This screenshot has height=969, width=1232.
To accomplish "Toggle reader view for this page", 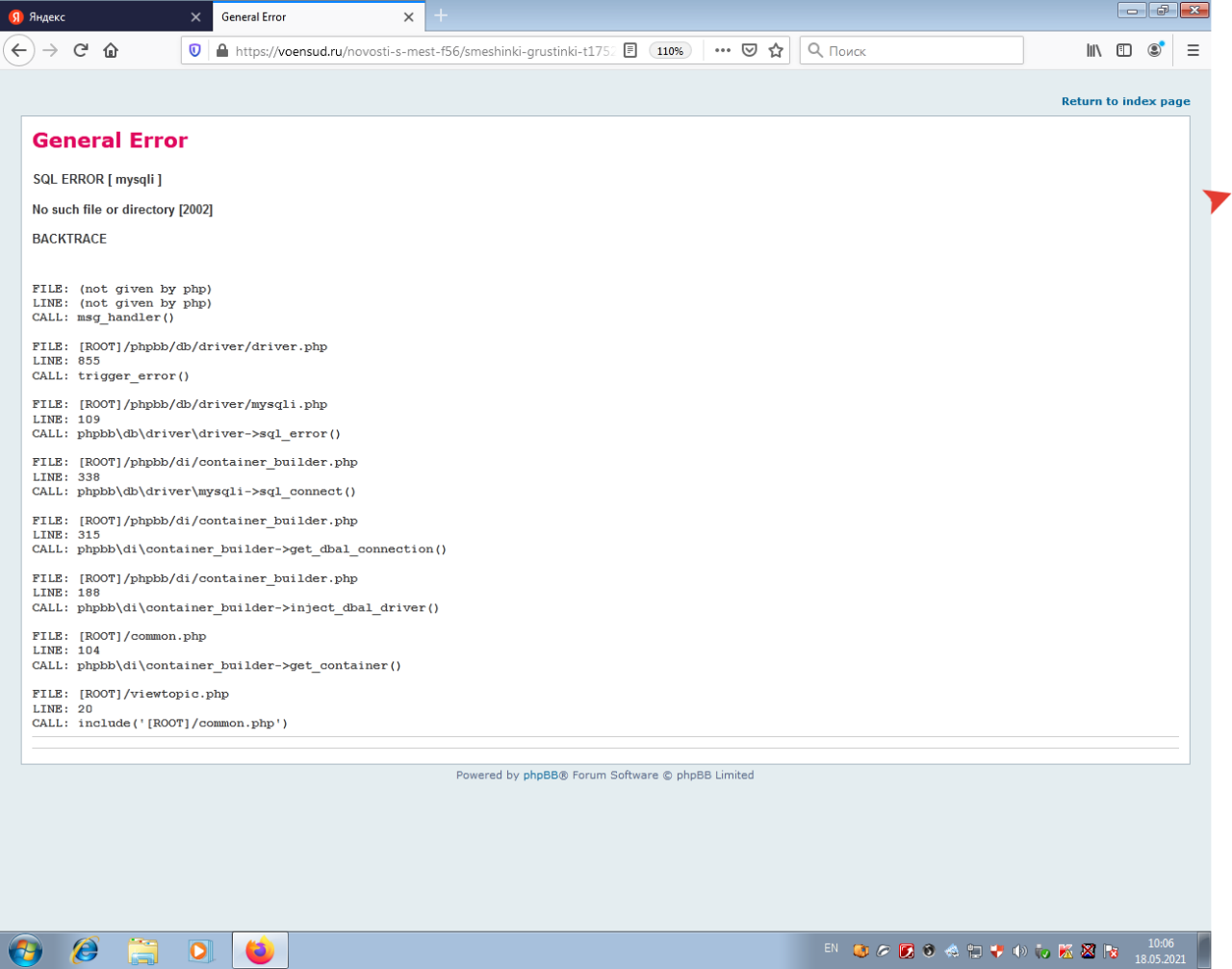I will point(630,50).
